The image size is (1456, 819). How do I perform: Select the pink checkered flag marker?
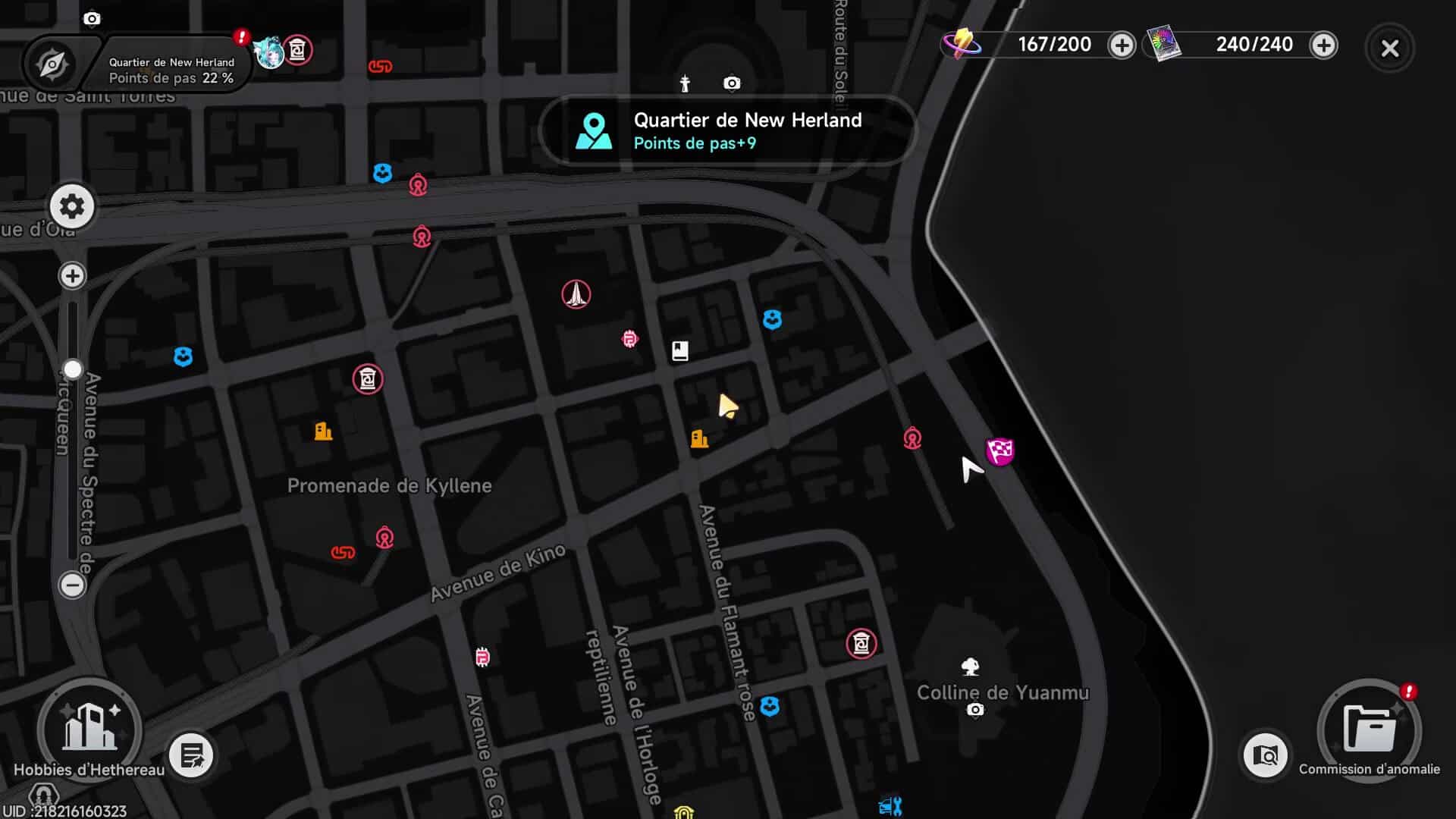(x=1000, y=451)
